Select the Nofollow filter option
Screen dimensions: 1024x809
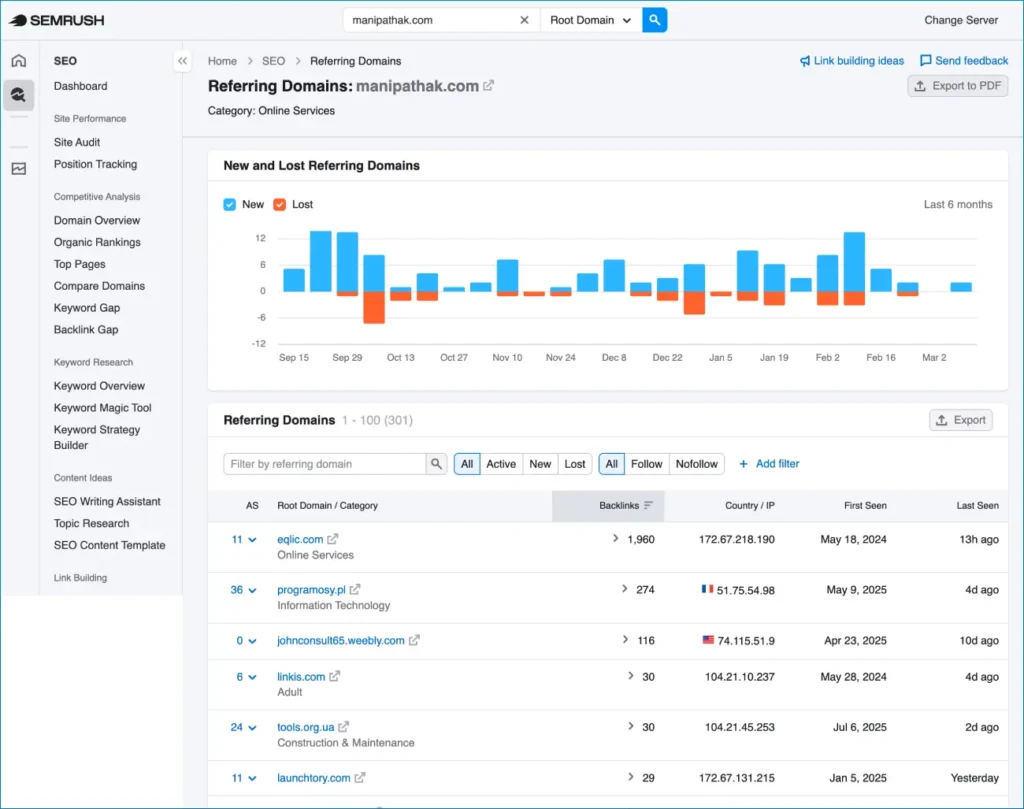pyautogui.click(x=696, y=464)
